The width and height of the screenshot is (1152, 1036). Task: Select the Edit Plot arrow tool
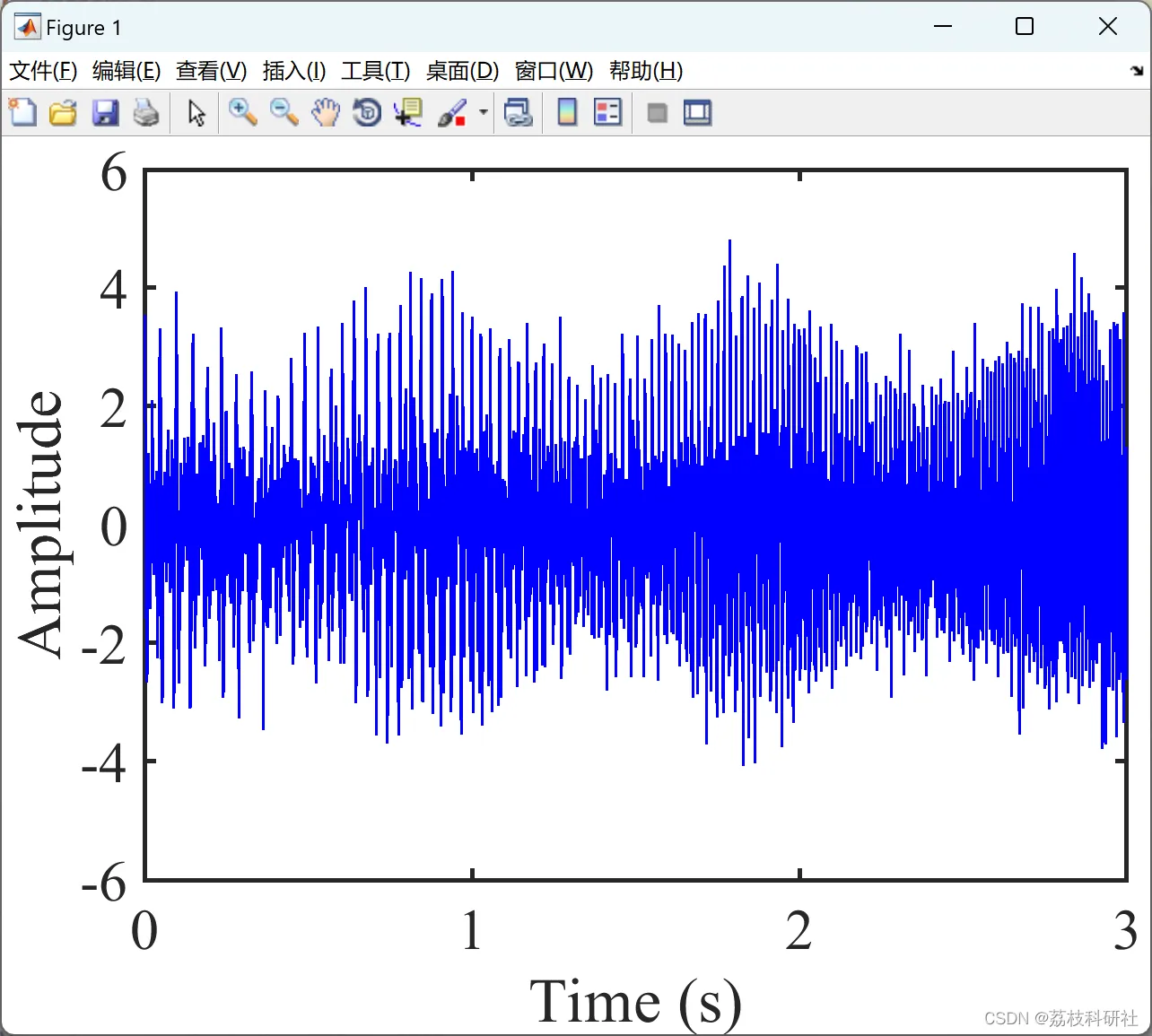(x=196, y=113)
